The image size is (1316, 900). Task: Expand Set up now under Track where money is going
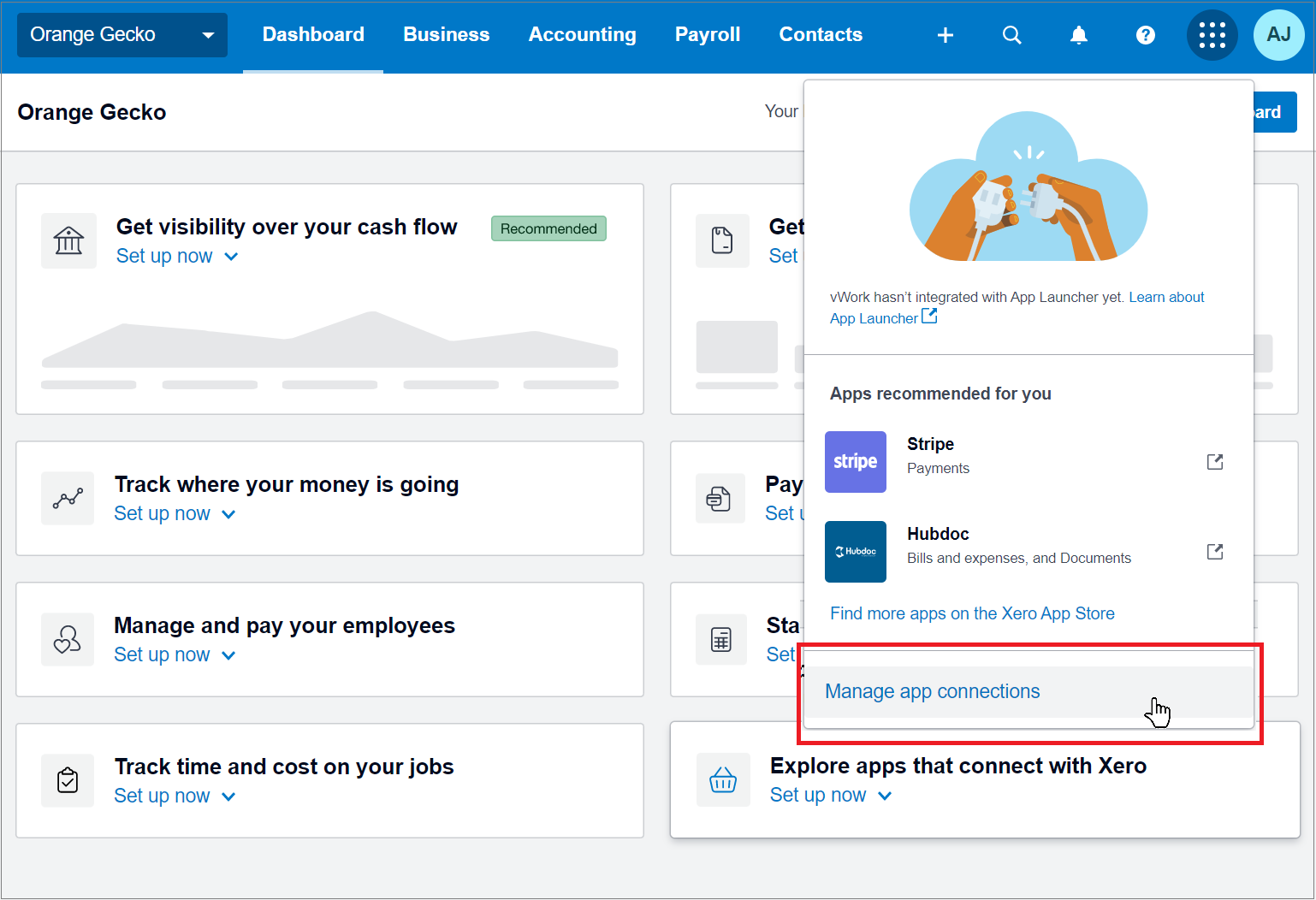point(175,513)
